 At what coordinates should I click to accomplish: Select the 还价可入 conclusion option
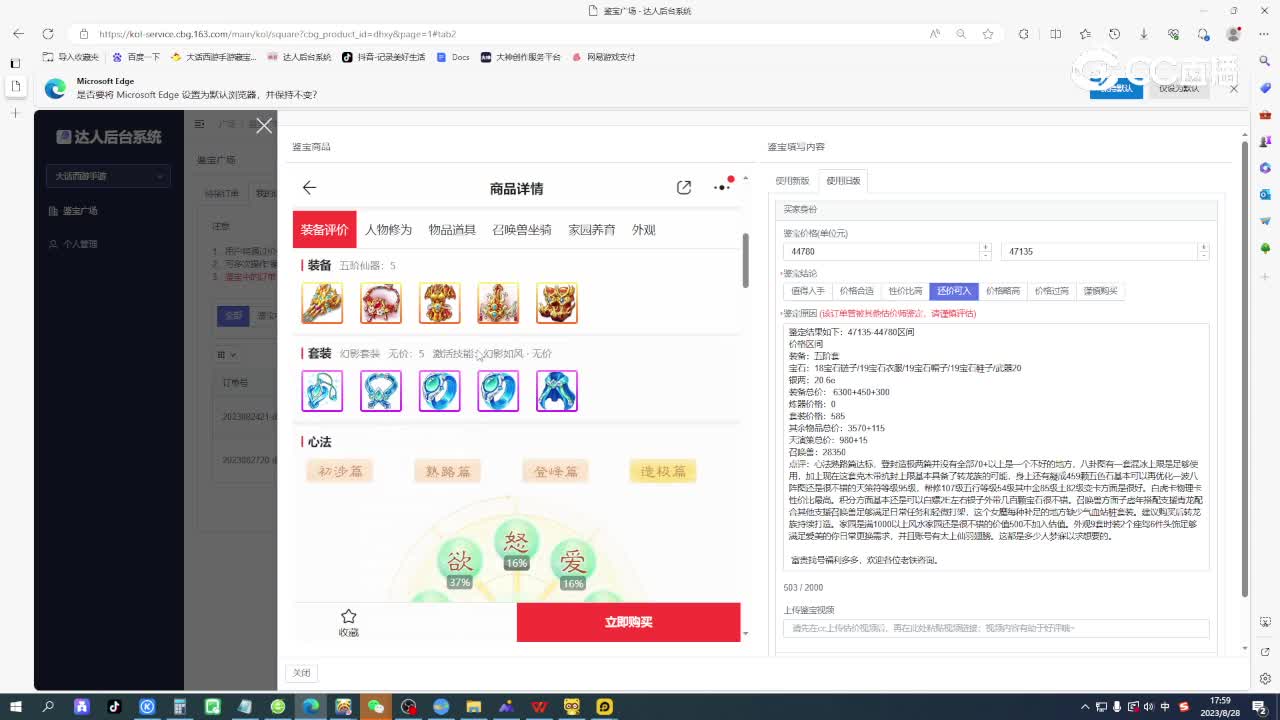tap(954, 291)
